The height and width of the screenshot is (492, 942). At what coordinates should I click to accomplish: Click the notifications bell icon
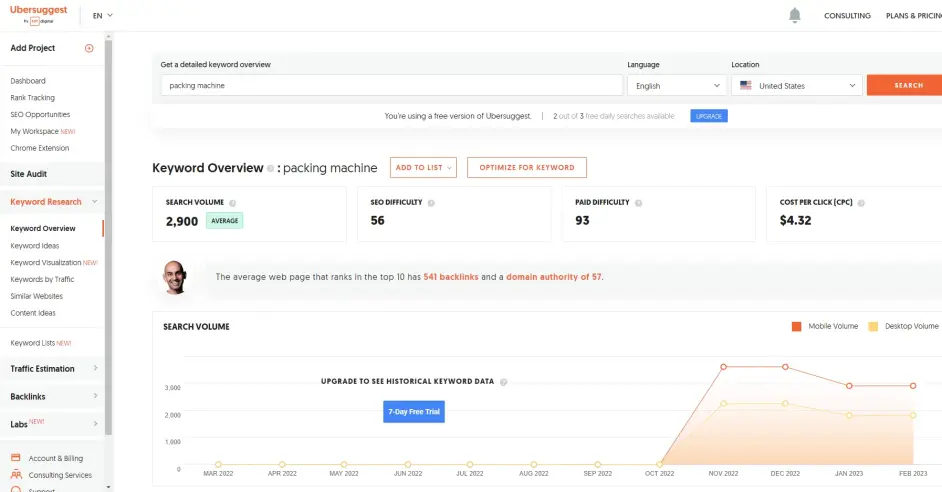click(795, 15)
